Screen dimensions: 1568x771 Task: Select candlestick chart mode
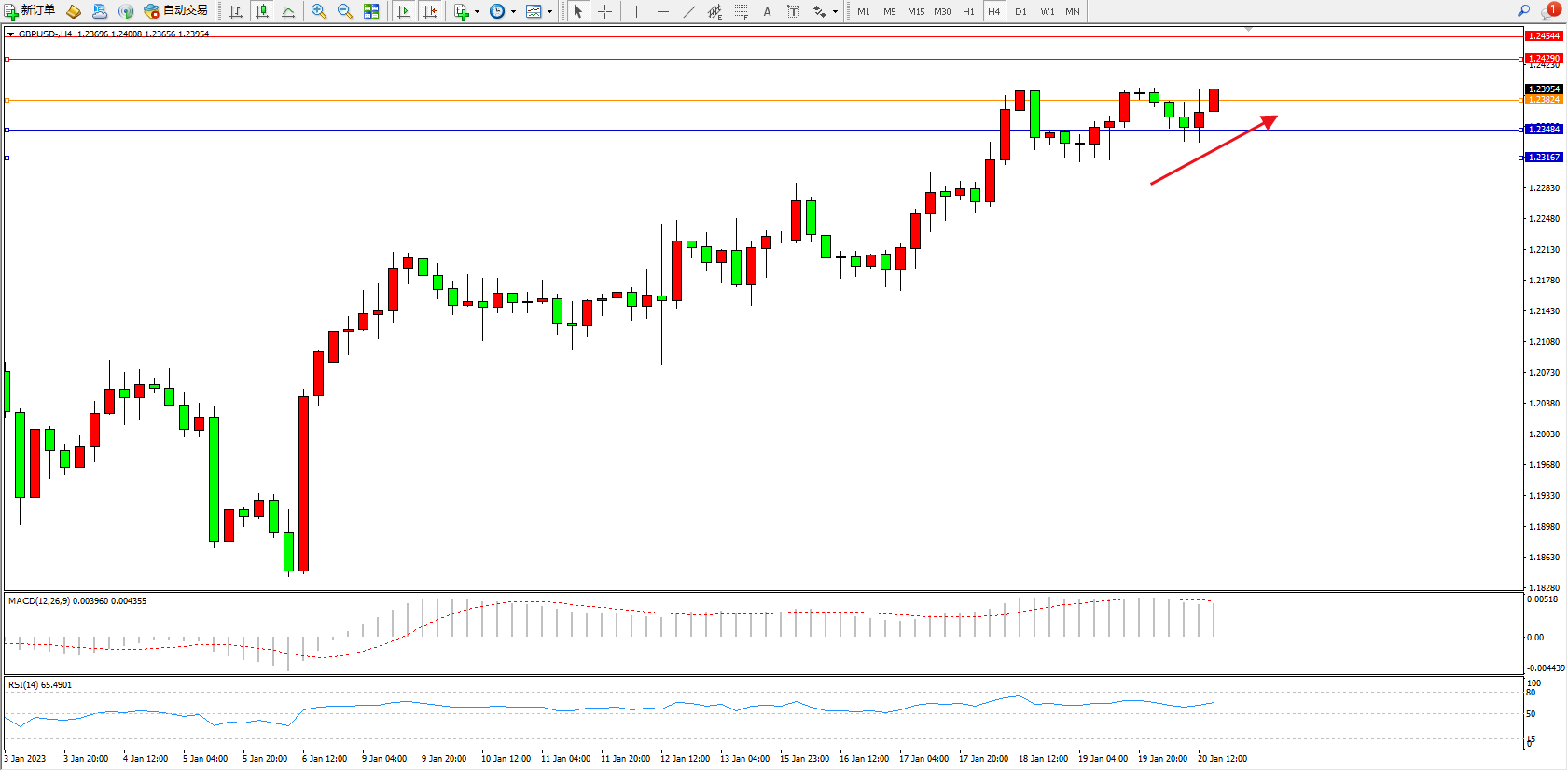point(262,11)
